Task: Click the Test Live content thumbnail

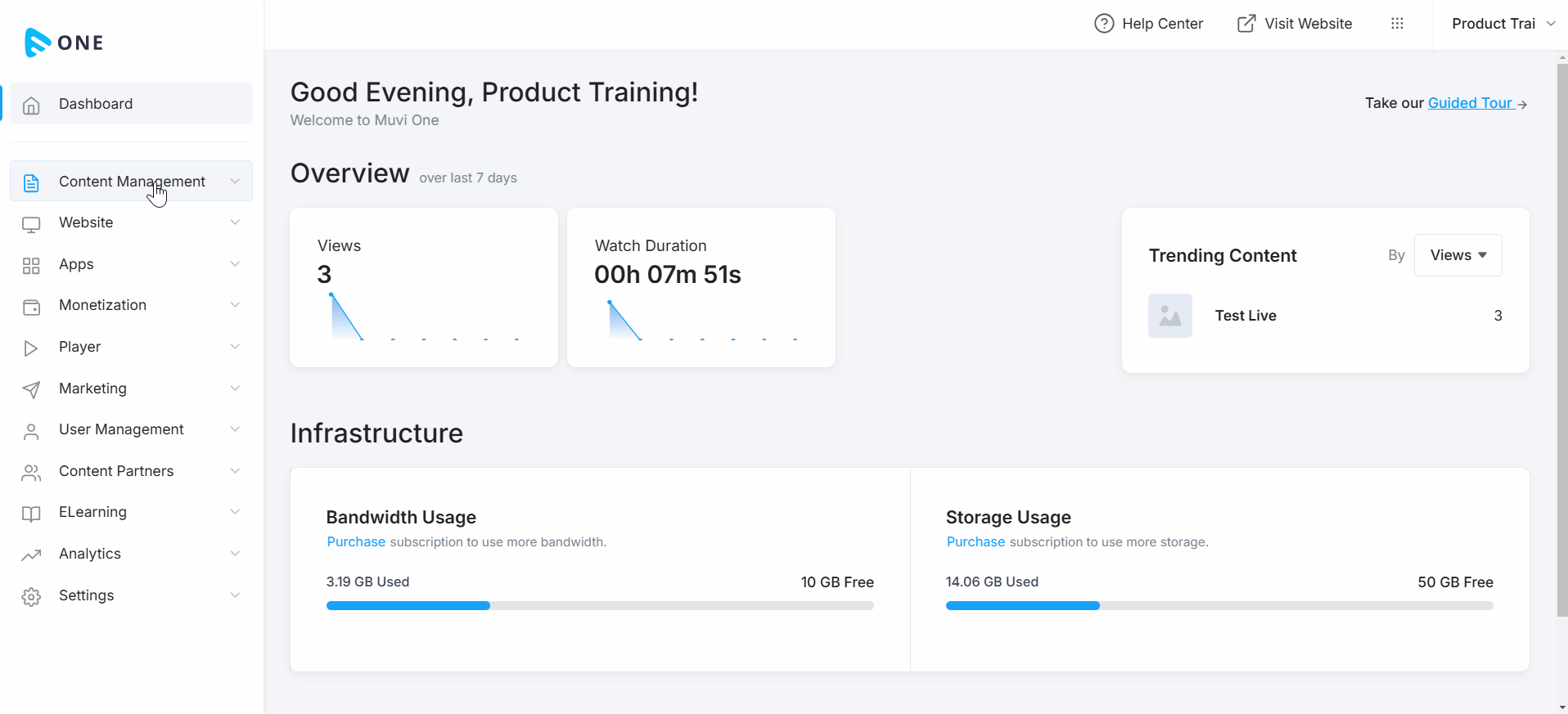Action: (x=1170, y=316)
